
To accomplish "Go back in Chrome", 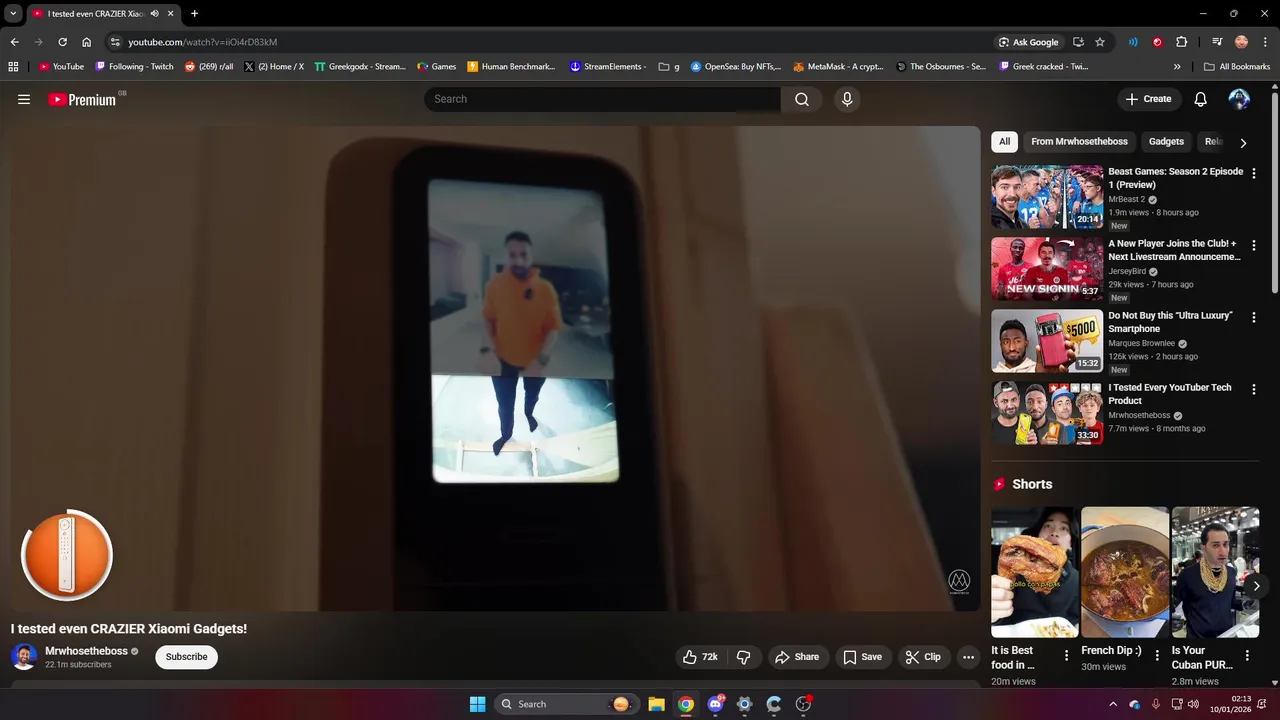I will [x=14, y=42].
